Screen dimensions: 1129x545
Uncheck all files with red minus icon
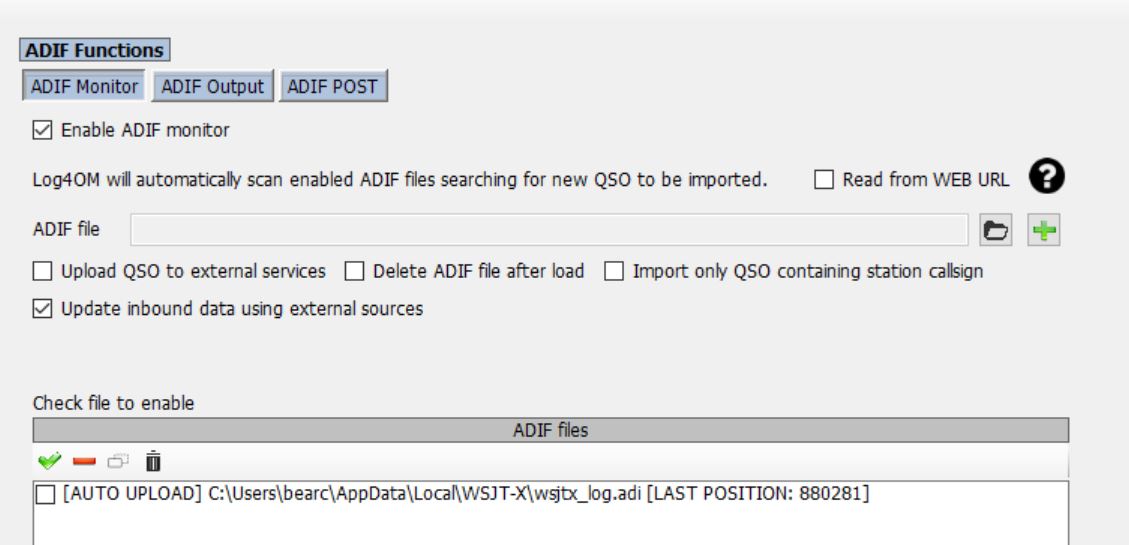click(x=84, y=461)
